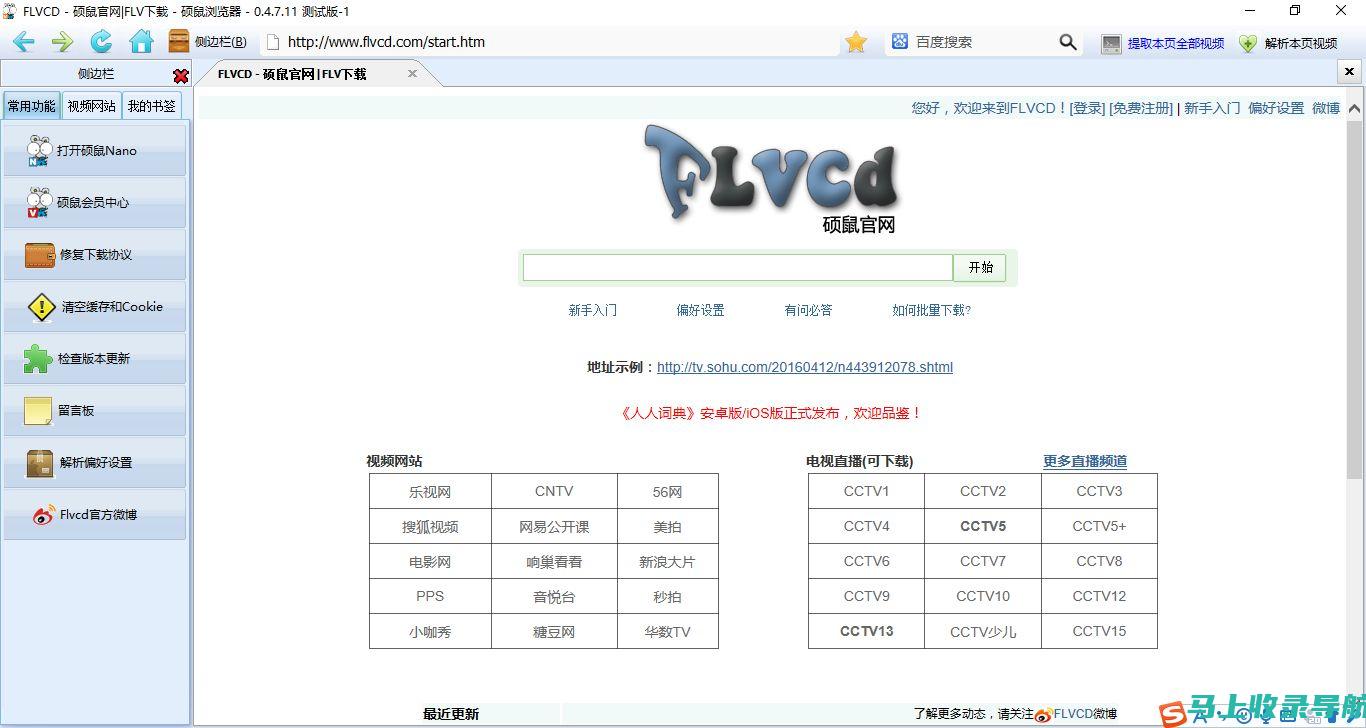Image resolution: width=1366 pixels, height=728 pixels.
Task: Click 检查版本更新 sidebar item
Action: click(x=95, y=358)
